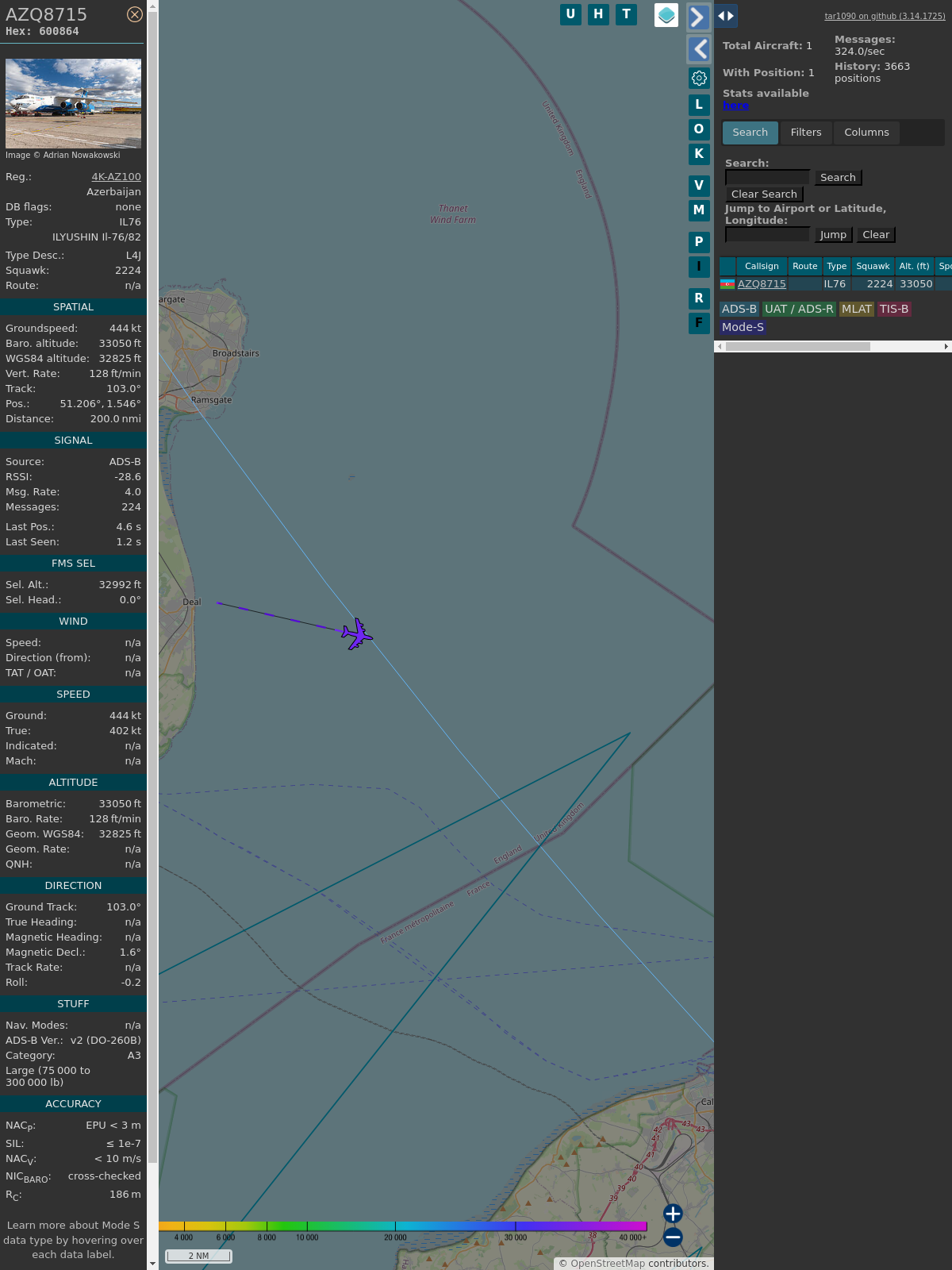
Task: Click the Clear button beside Jump
Action: click(876, 235)
